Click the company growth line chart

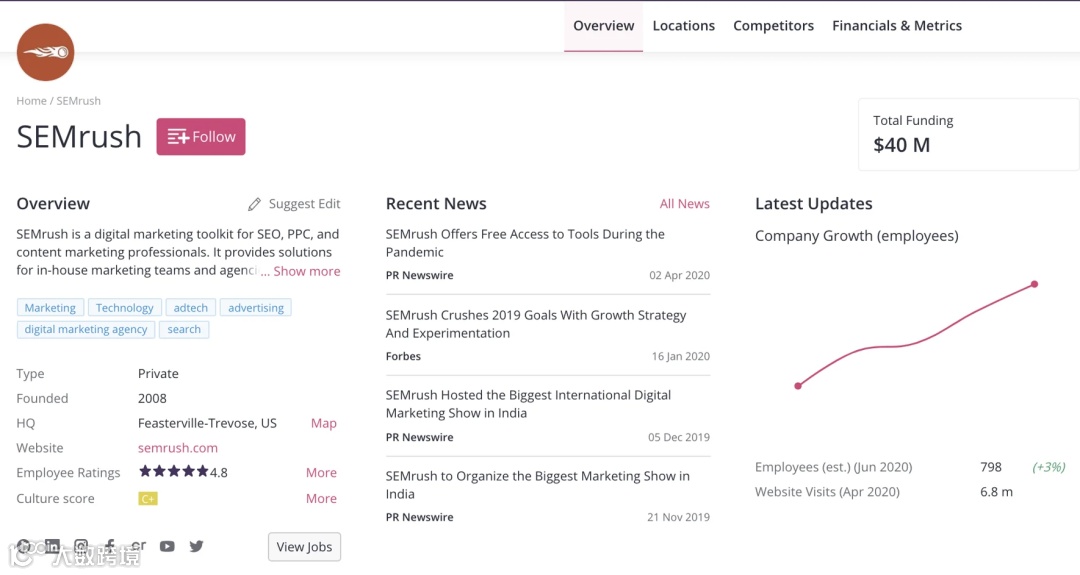[x=916, y=335]
